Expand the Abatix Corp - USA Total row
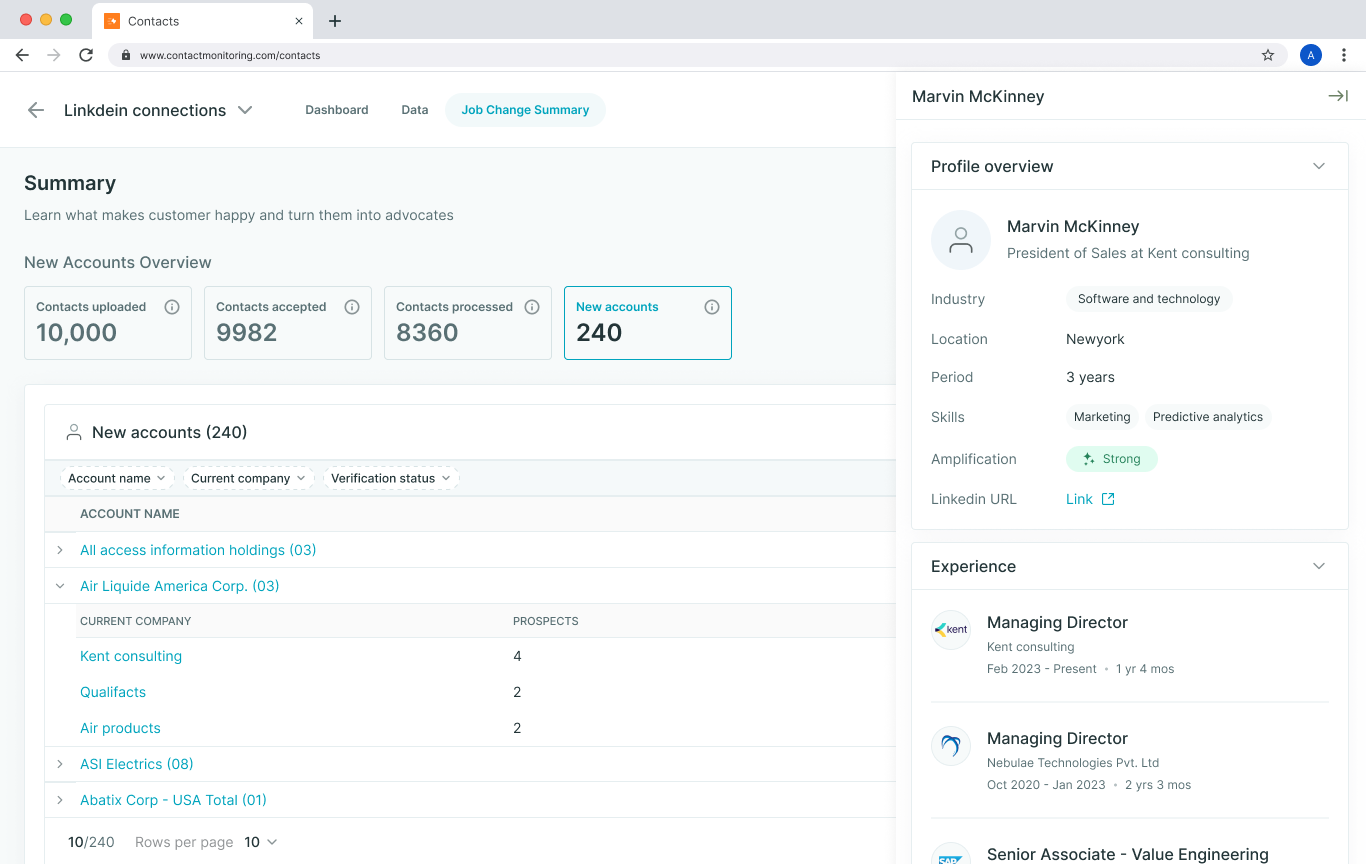 [x=60, y=800]
